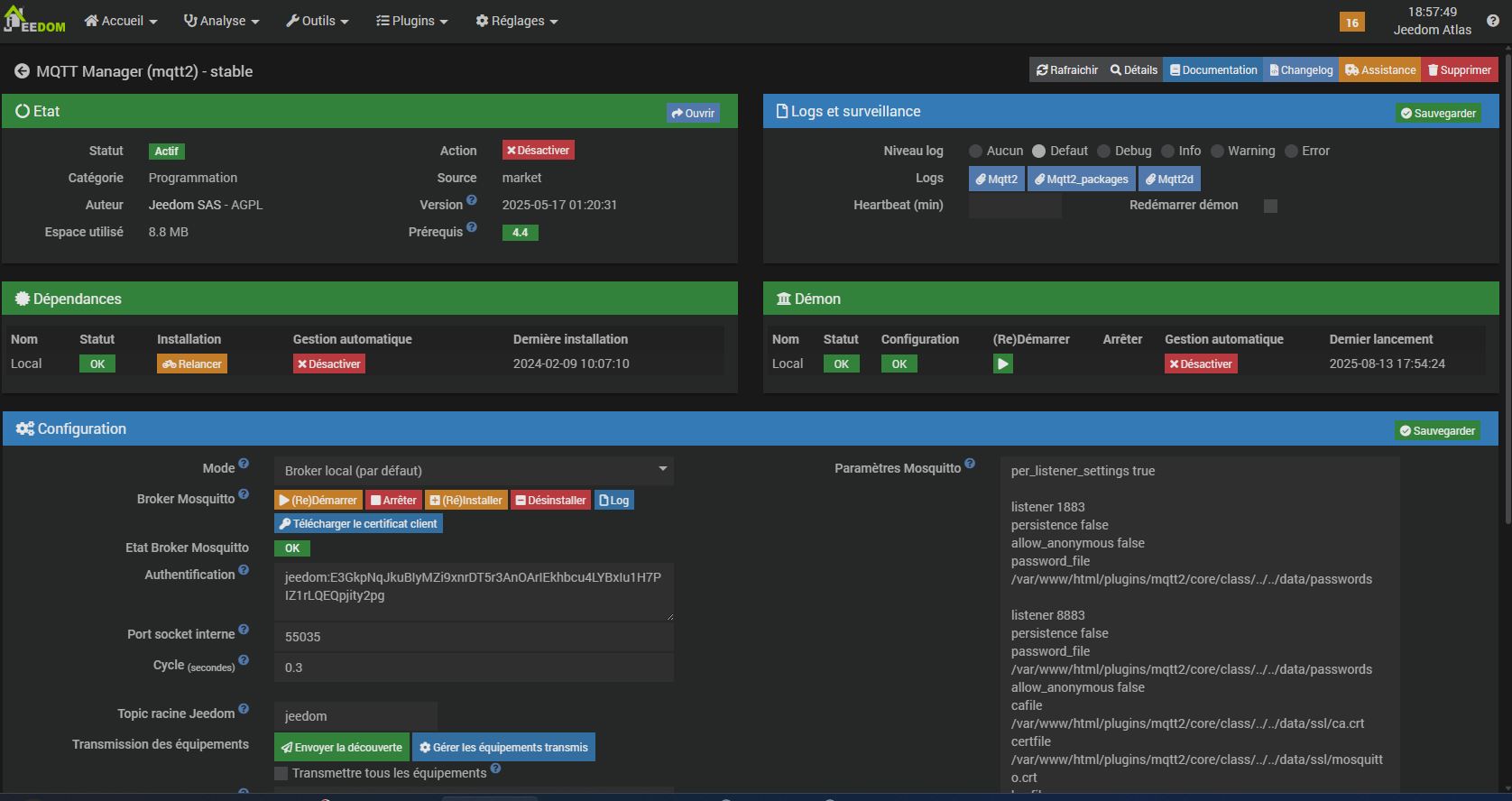Check the Redémarrer démon checkbox

pos(1270,206)
